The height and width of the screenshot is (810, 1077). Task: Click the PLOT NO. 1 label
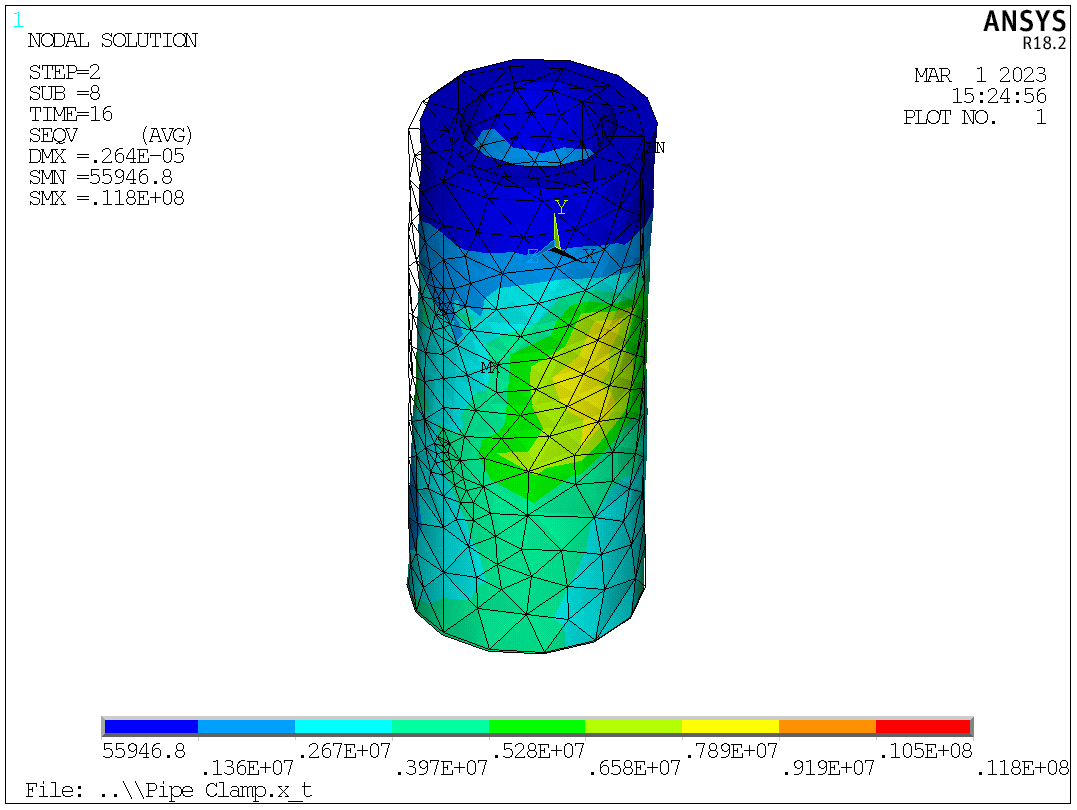[974, 117]
